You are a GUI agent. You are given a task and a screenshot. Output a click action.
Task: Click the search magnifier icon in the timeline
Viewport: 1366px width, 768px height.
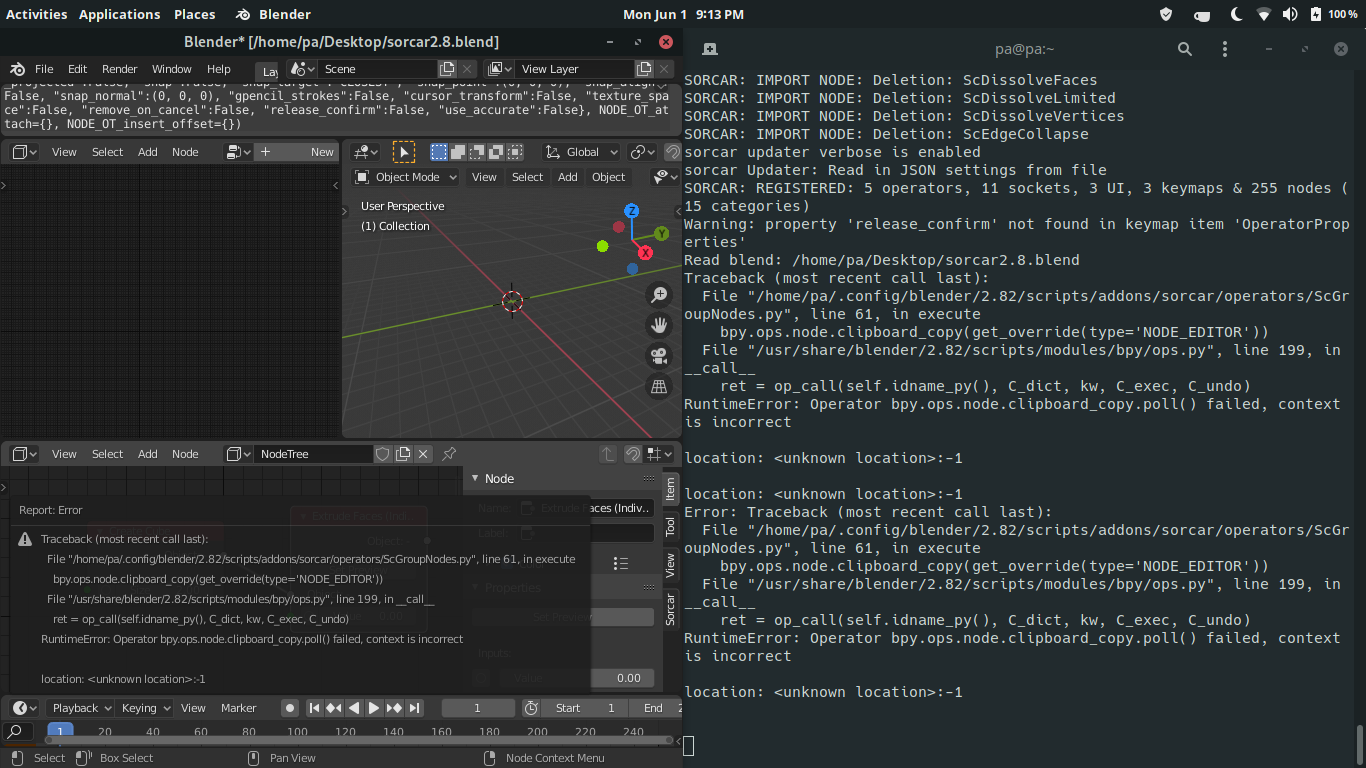16,732
